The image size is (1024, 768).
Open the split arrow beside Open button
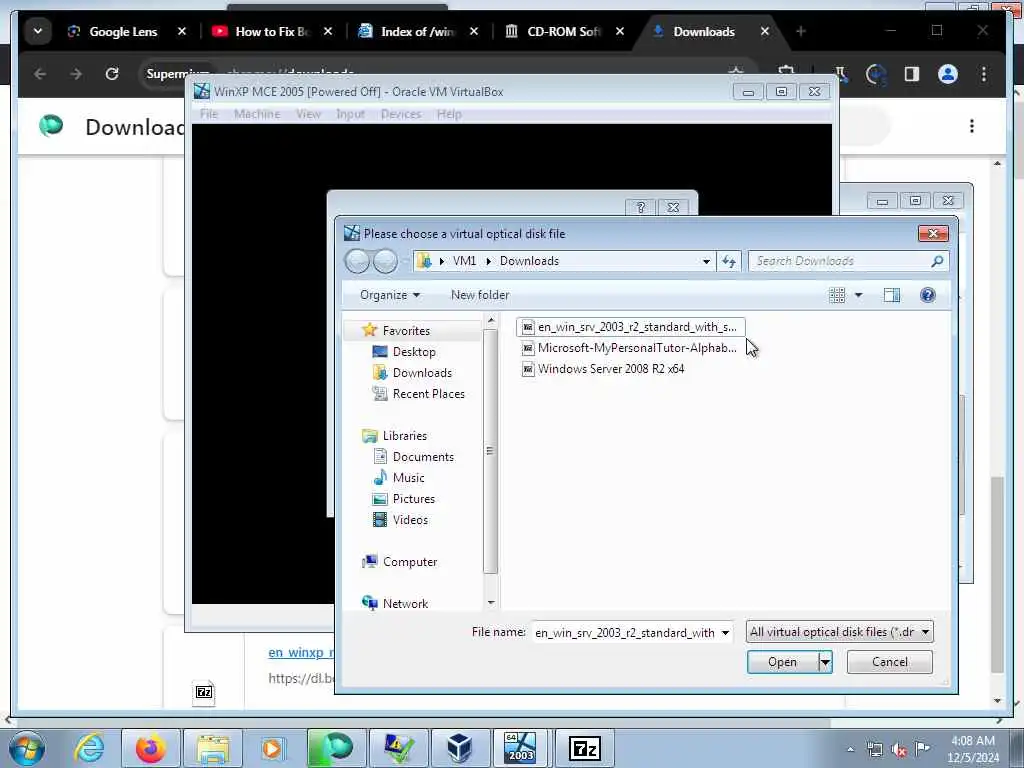pos(825,662)
